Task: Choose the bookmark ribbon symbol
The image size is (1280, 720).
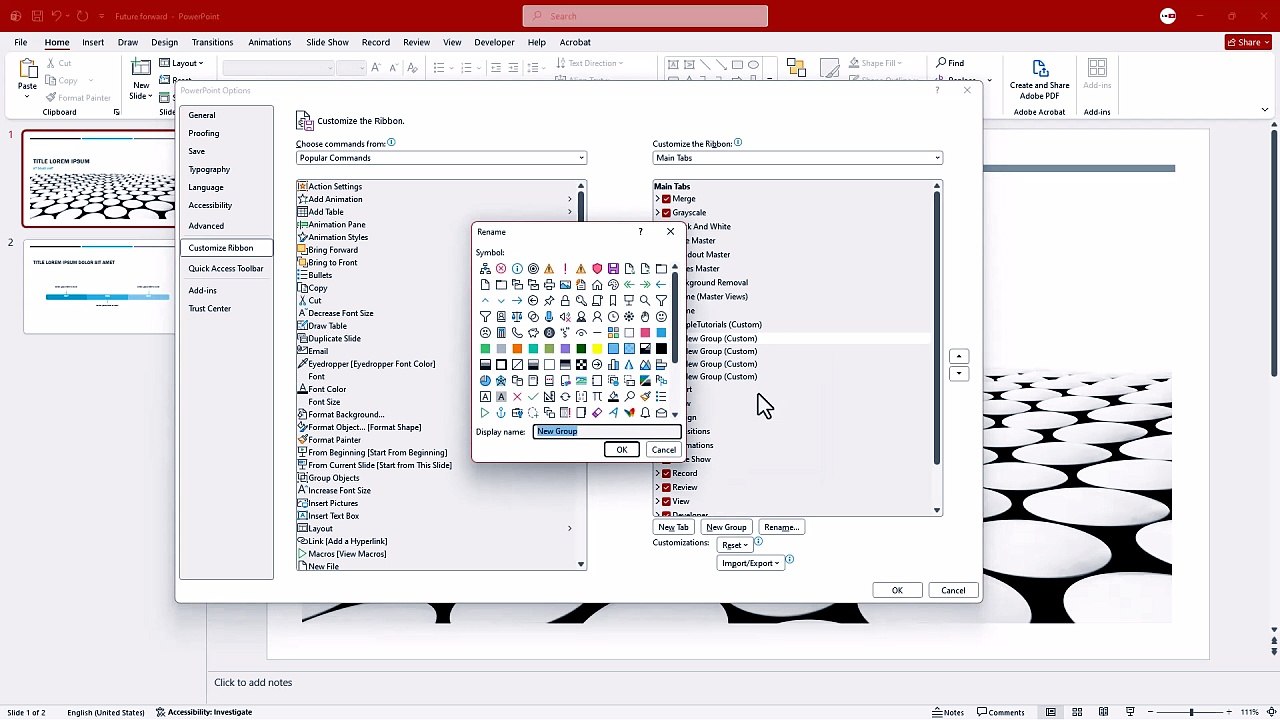Action: (x=613, y=301)
